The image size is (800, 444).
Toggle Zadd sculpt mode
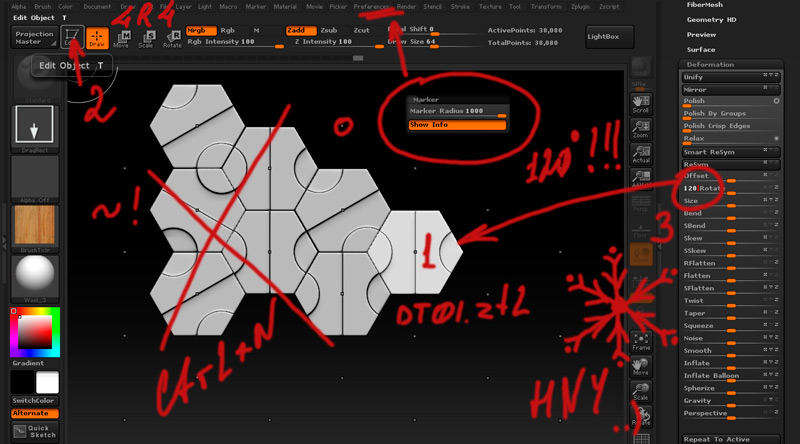[301, 31]
